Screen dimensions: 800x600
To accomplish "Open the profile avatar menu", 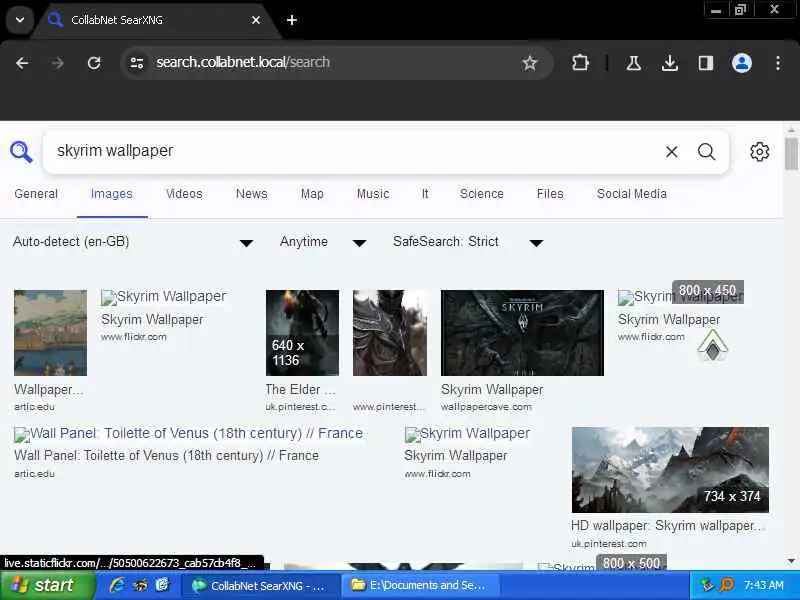I will point(742,63).
